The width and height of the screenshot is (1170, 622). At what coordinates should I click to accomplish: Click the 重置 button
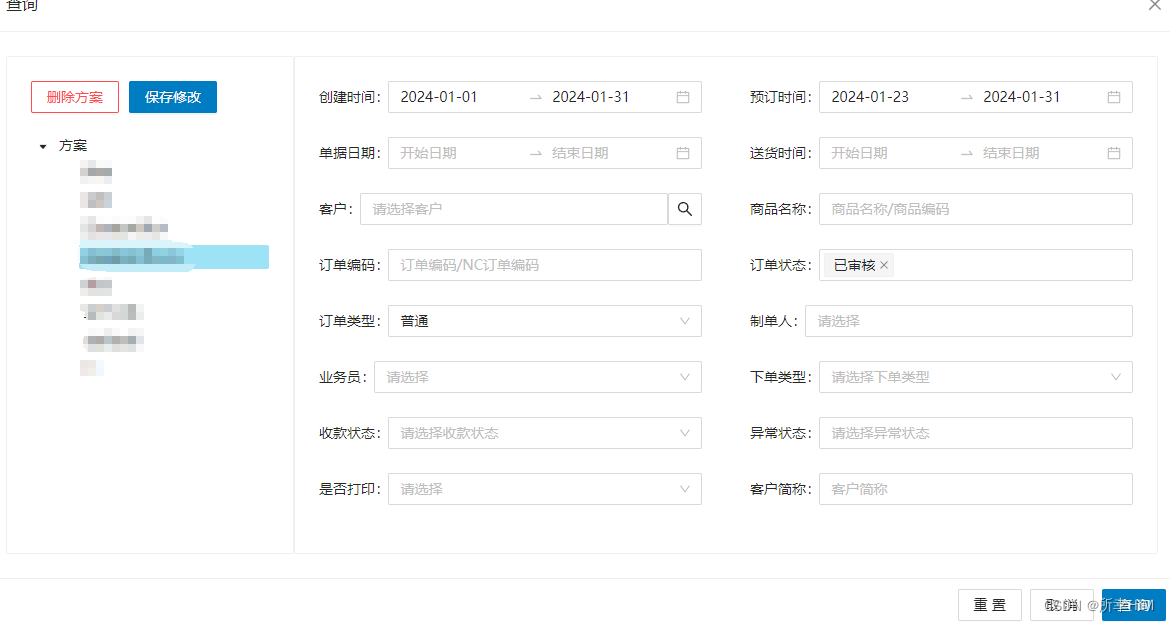[x=989, y=604]
